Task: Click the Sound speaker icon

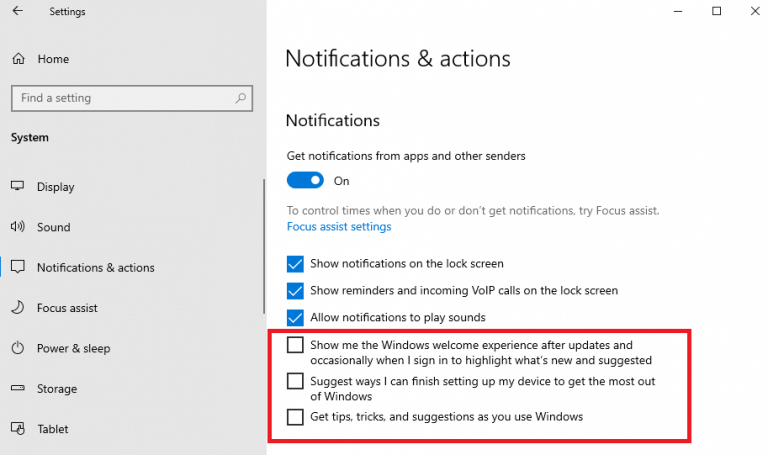Action: coord(18,226)
